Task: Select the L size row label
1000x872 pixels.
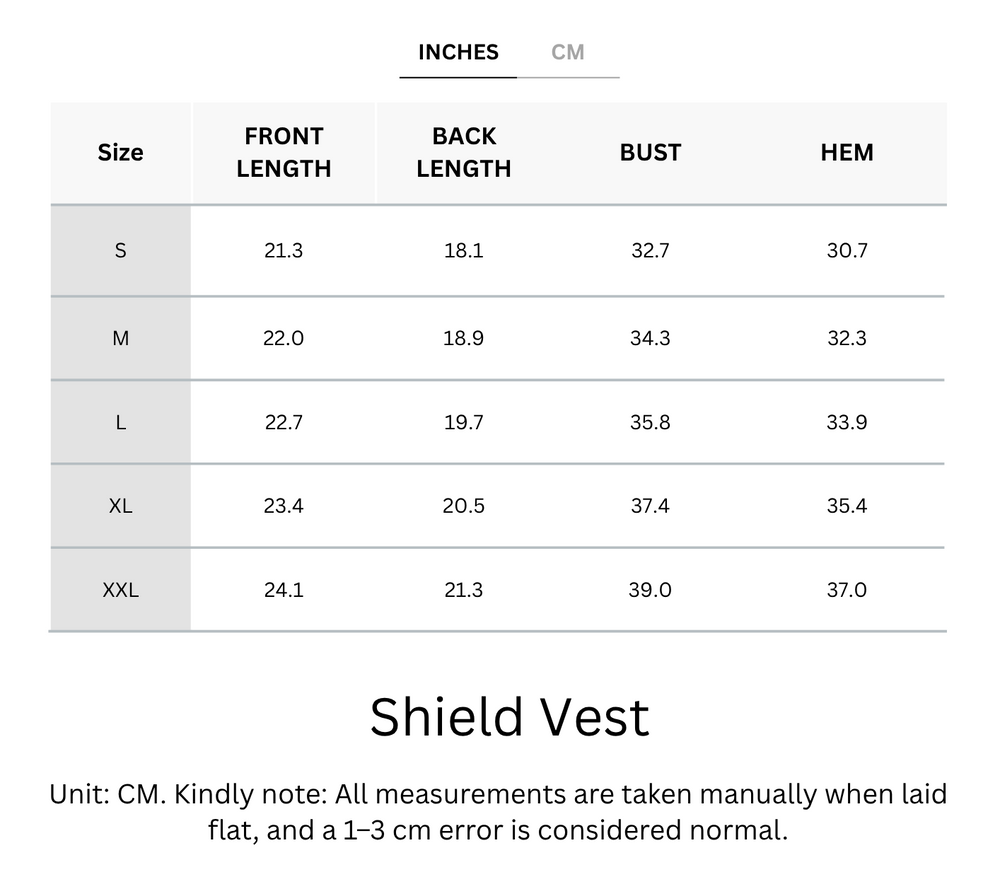Action: (x=120, y=422)
